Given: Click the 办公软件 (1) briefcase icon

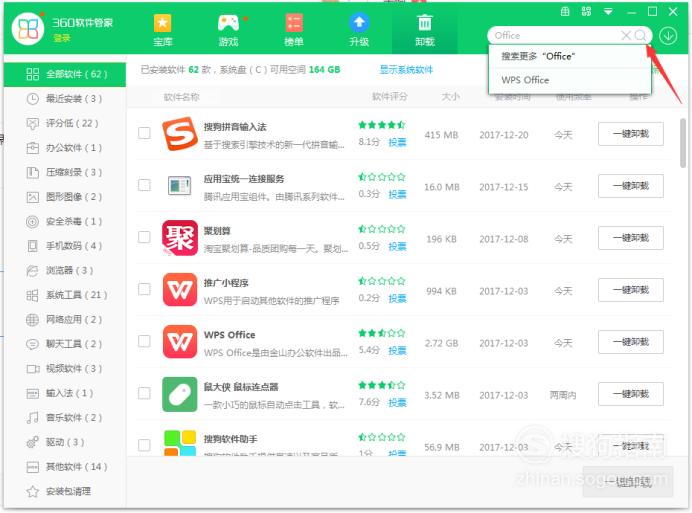Looking at the screenshot, I should point(33,148).
